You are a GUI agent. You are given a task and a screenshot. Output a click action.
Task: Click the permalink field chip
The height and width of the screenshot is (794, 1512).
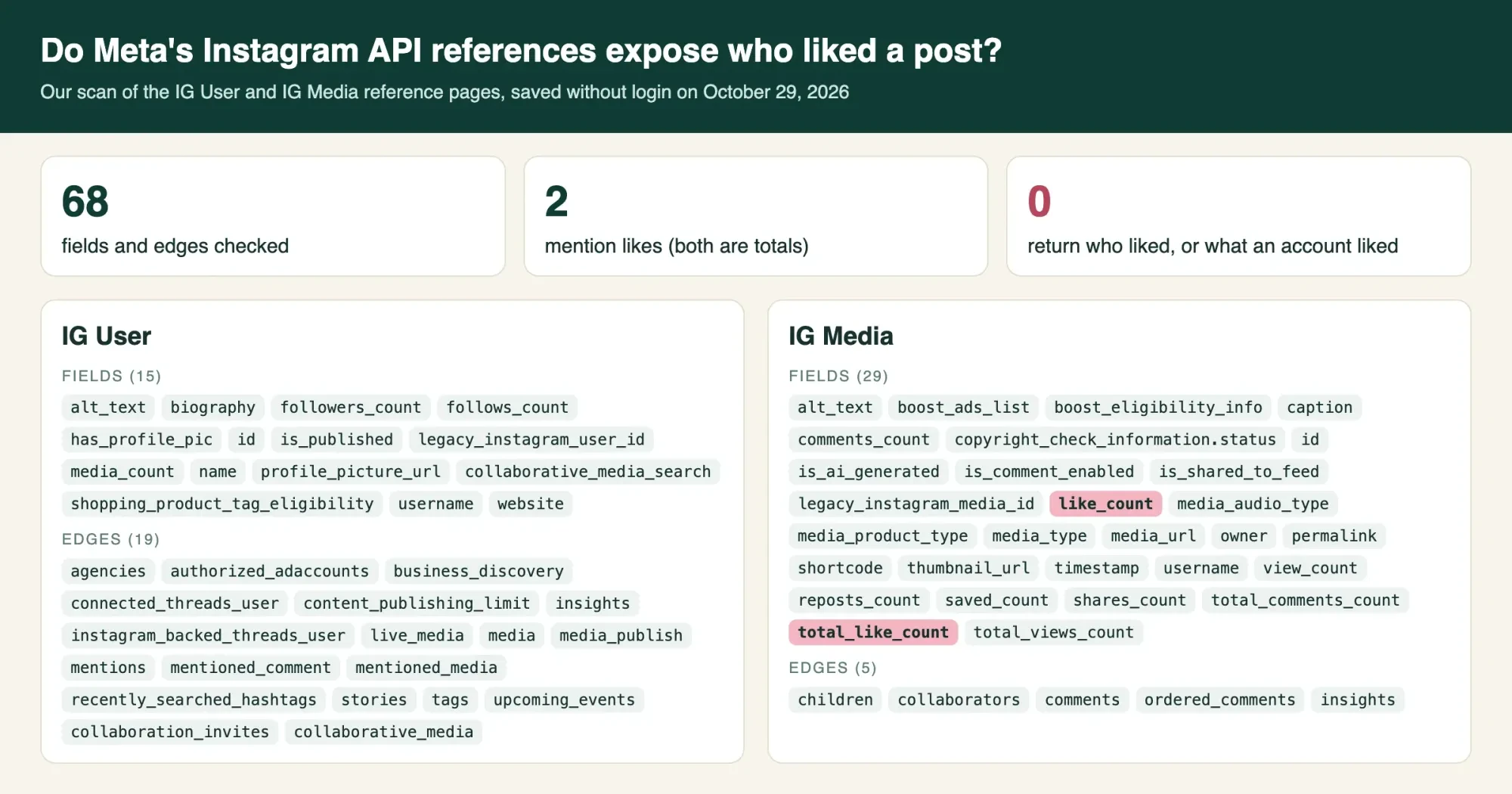1334,536
